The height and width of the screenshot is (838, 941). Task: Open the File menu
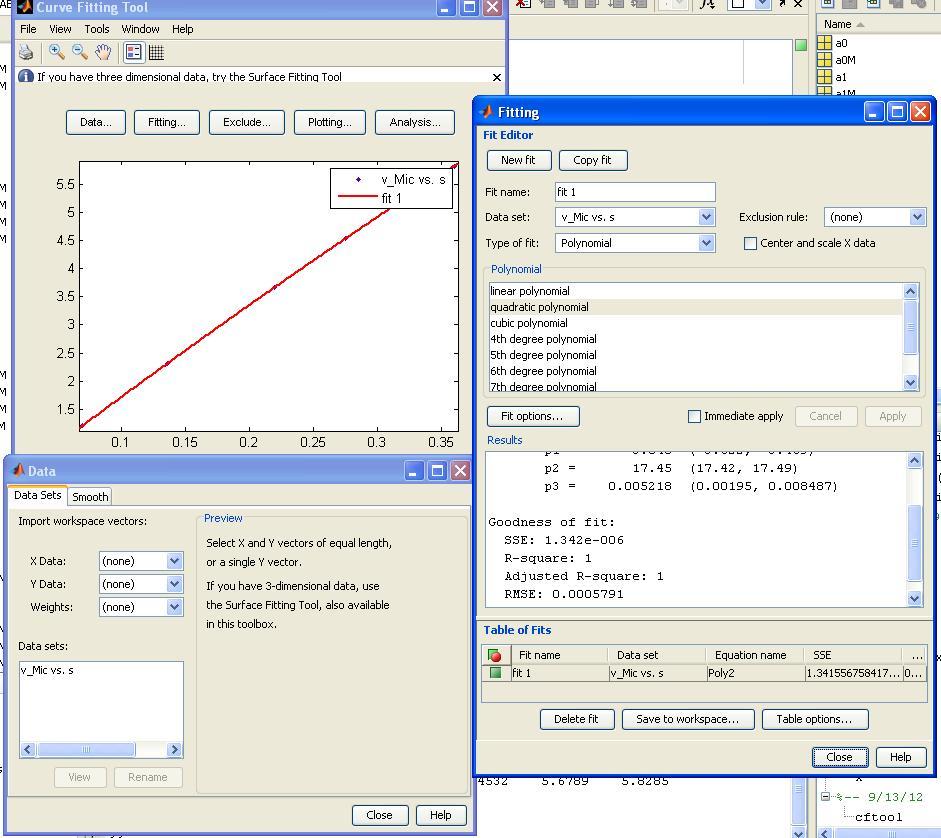point(28,29)
